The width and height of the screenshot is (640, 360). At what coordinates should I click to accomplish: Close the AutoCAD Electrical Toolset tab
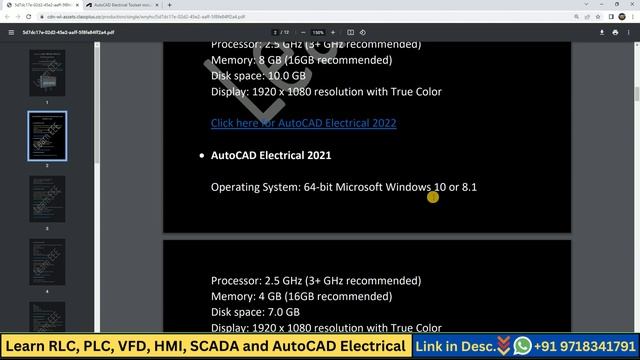pos(157,5)
